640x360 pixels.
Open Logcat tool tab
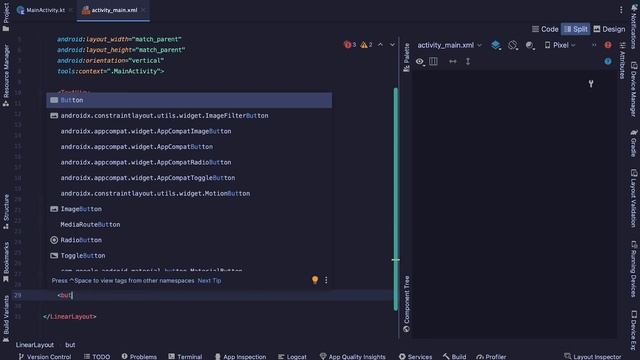coord(292,356)
